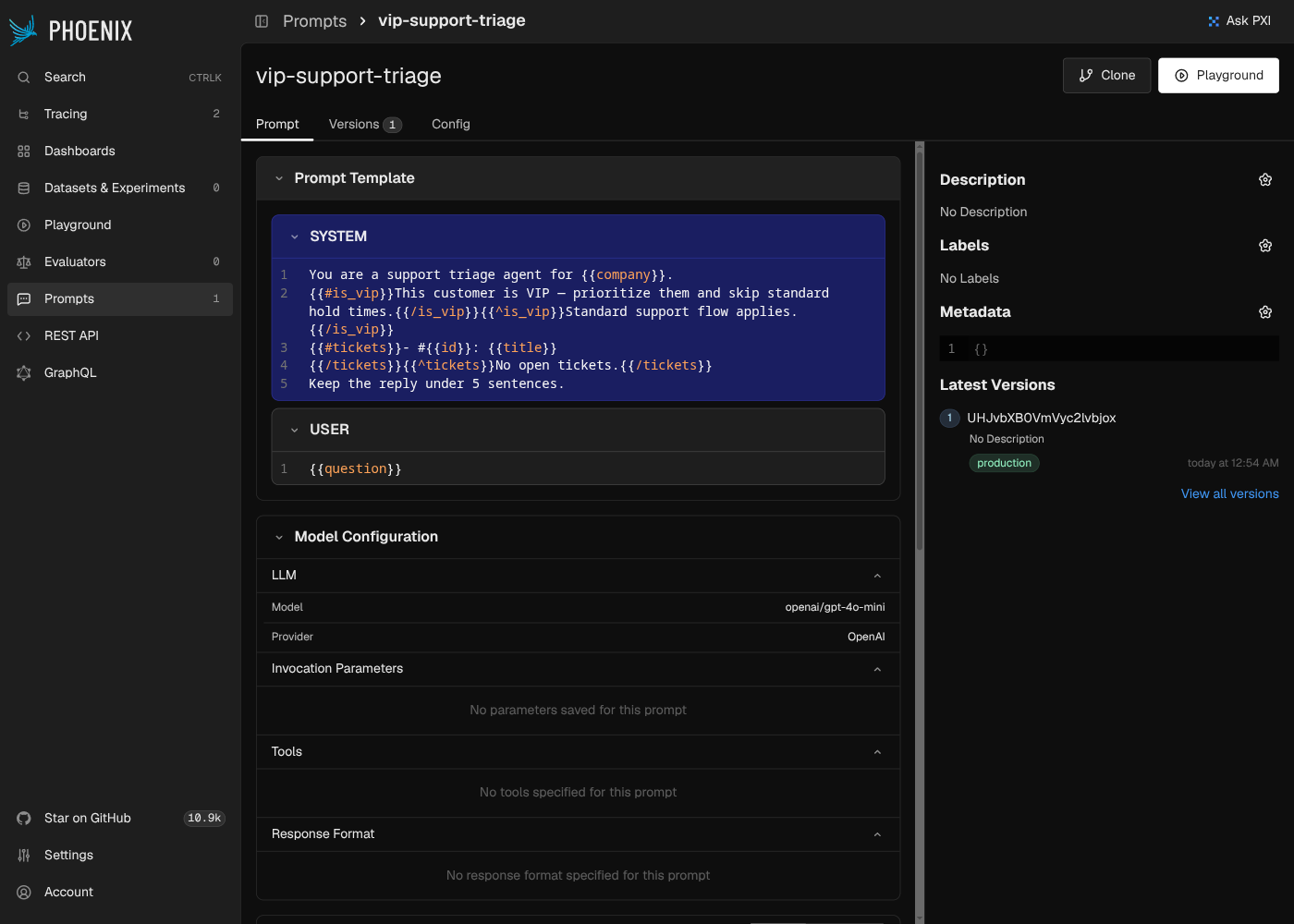Click the prompt panel vertical scrollbar
The image size is (1294, 924).
(920, 351)
